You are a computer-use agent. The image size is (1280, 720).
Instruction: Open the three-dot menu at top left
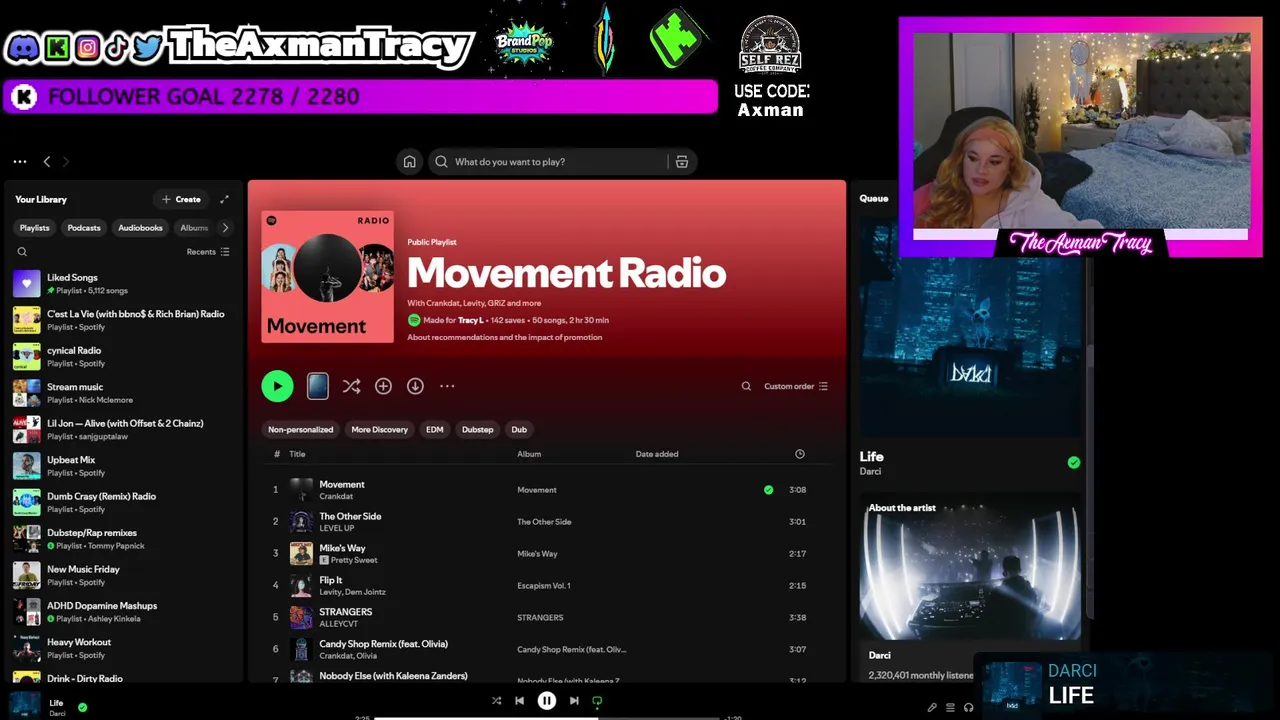tap(20, 161)
